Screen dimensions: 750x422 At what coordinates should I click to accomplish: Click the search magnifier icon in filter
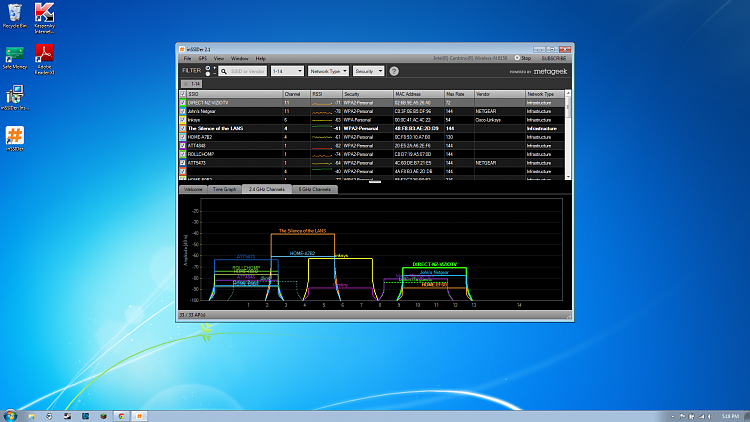click(223, 71)
